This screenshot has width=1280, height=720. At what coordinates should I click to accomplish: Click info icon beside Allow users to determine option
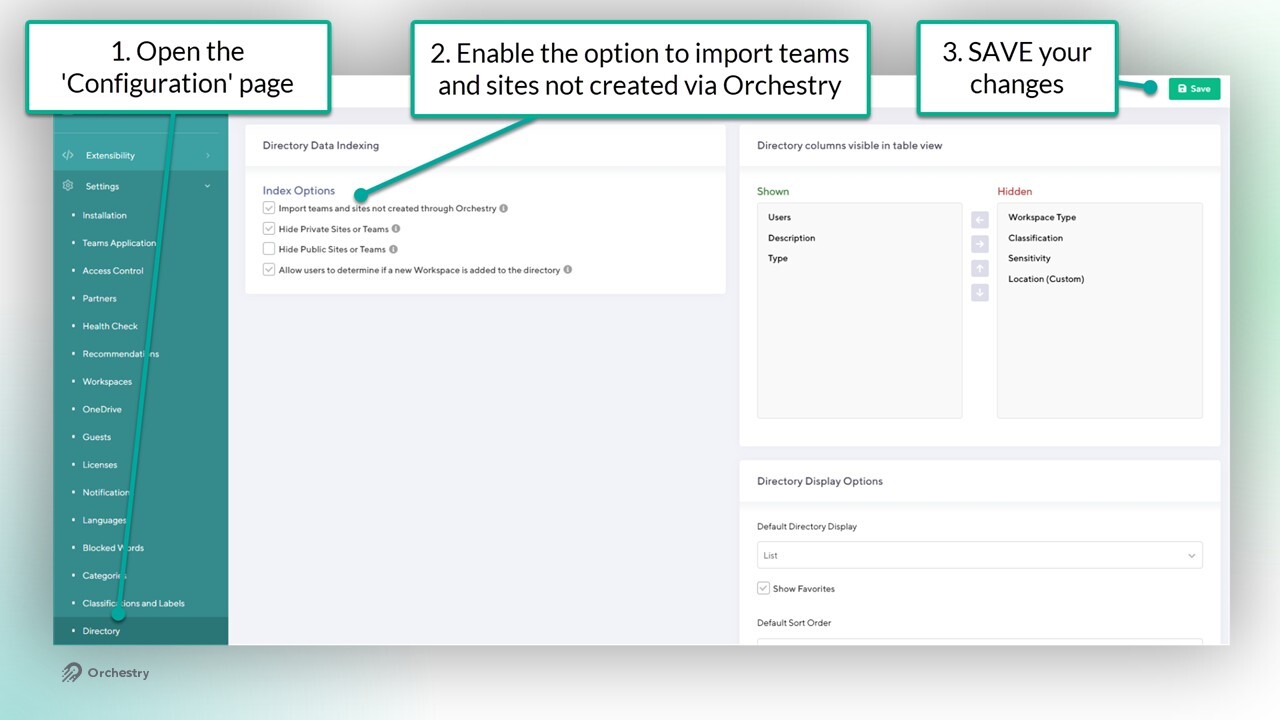[x=568, y=270]
